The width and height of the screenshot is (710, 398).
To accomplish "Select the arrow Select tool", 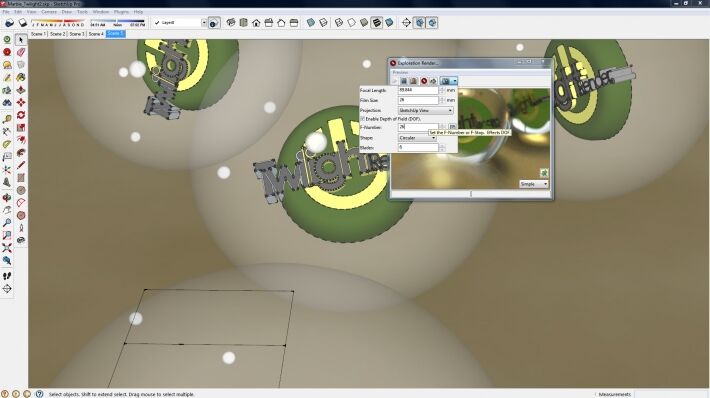I will tap(21, 40).
